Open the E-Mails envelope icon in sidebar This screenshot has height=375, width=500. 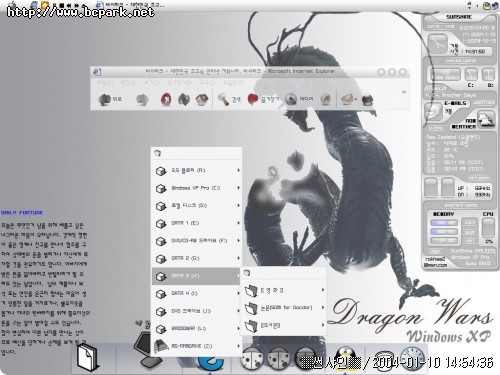pyautogui.click(x=433, y=112)
